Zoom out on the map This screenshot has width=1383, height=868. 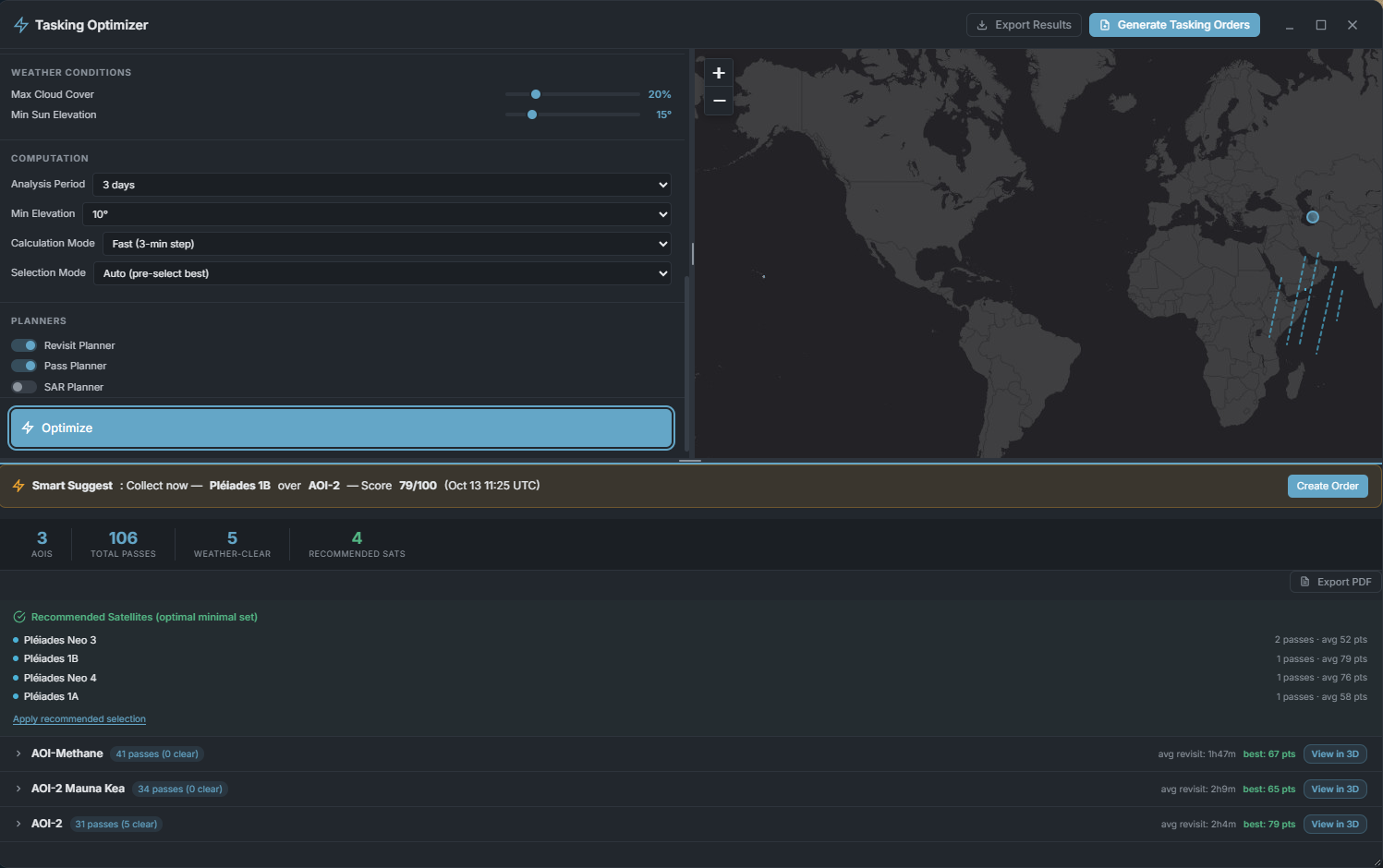tap(719, 101)
